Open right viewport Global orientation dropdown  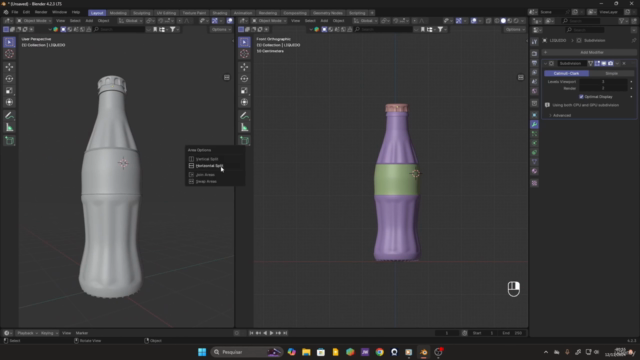pos(366,20)
